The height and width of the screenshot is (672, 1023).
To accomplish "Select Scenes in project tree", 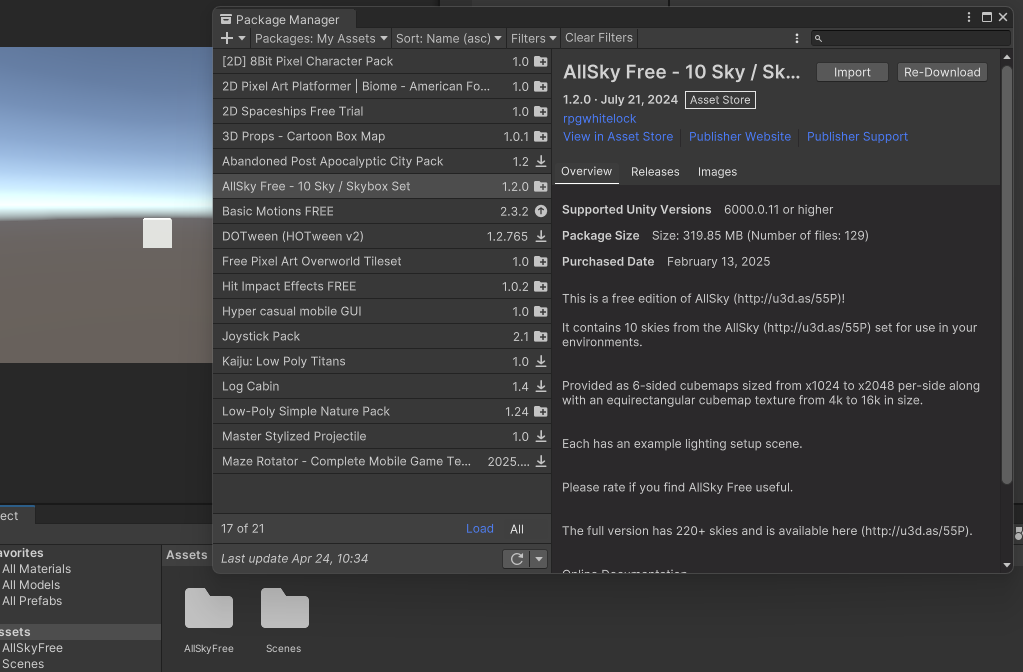I will [x=23, y=664].
